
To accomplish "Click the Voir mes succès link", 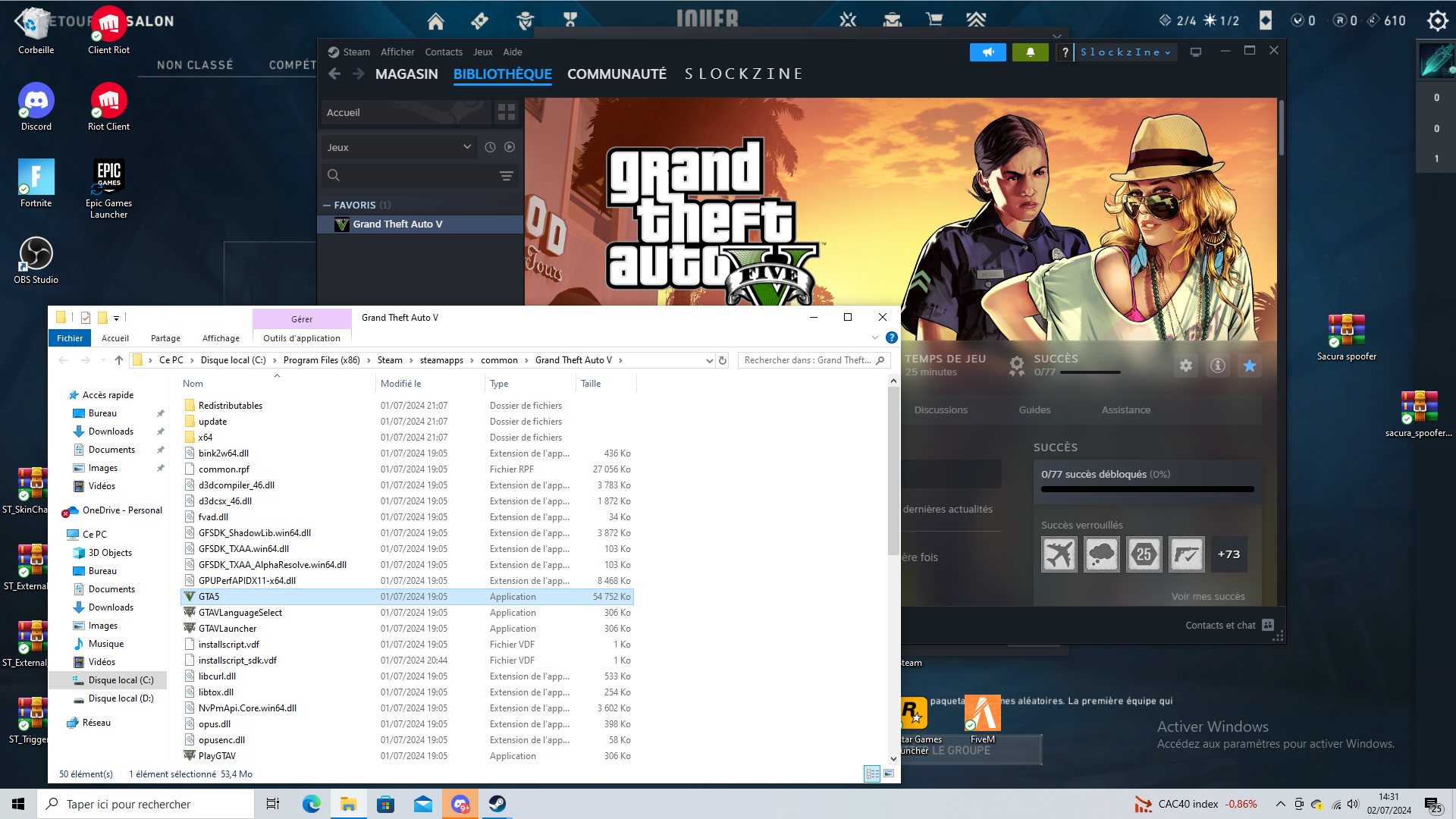I will (1208, 597).
